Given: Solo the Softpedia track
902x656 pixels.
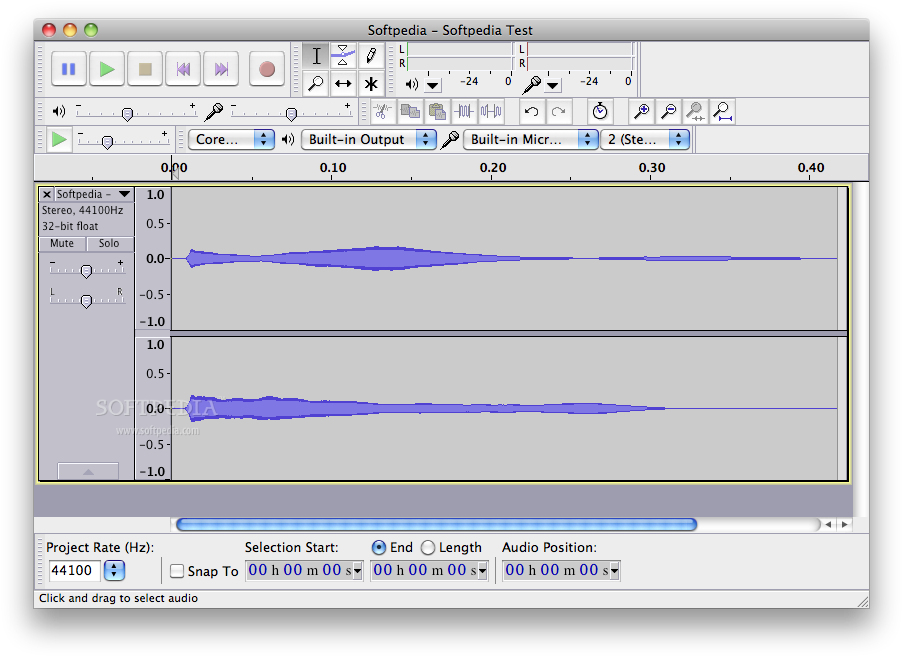Looking at the screenshot, I should click(109, 243).
